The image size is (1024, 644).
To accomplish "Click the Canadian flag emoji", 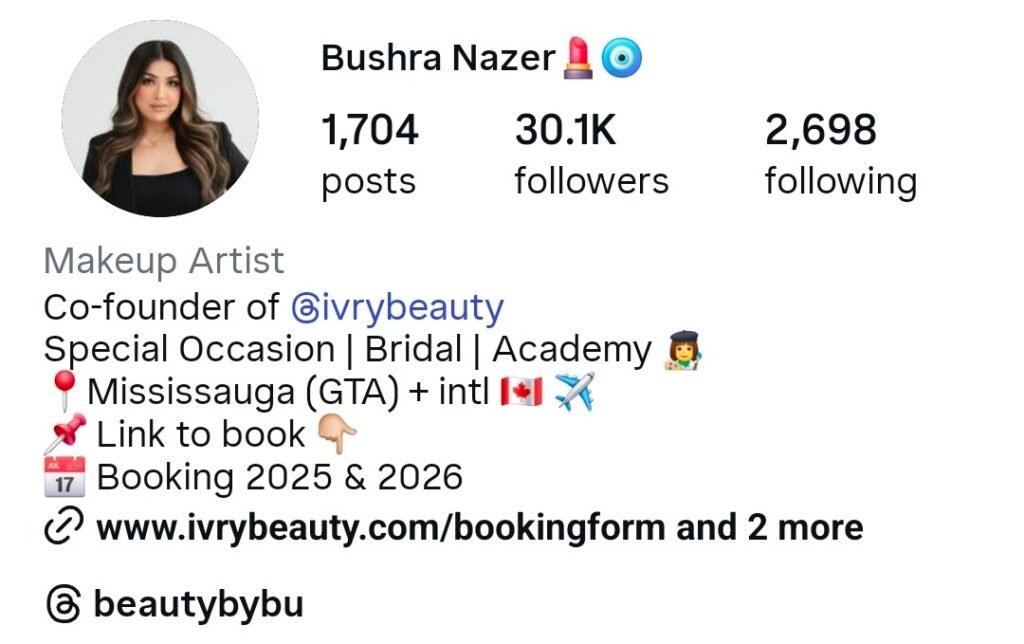I will point(520,392).
